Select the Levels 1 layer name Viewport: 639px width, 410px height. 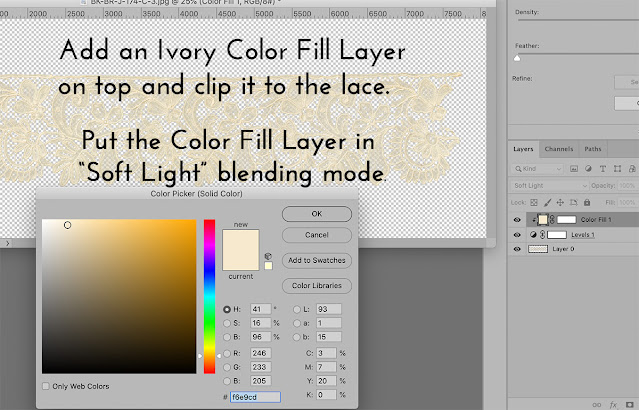click(x=583, y=235)
